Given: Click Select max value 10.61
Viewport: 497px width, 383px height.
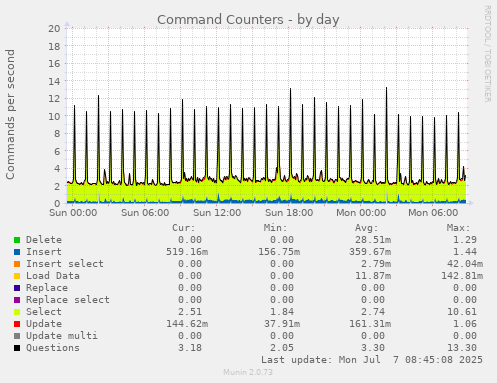Looking at the screenshot, I should point(462,312).
